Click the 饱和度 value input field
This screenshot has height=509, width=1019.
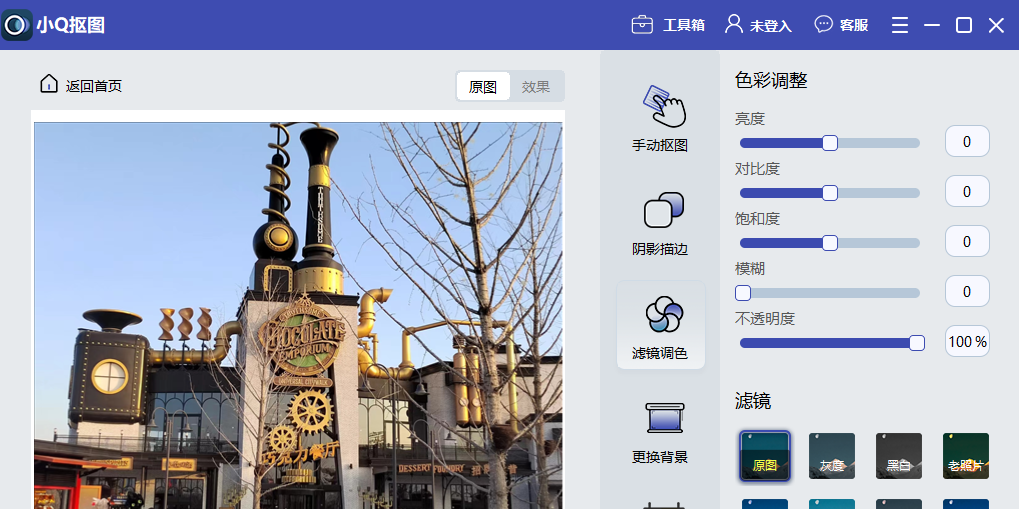967,241
